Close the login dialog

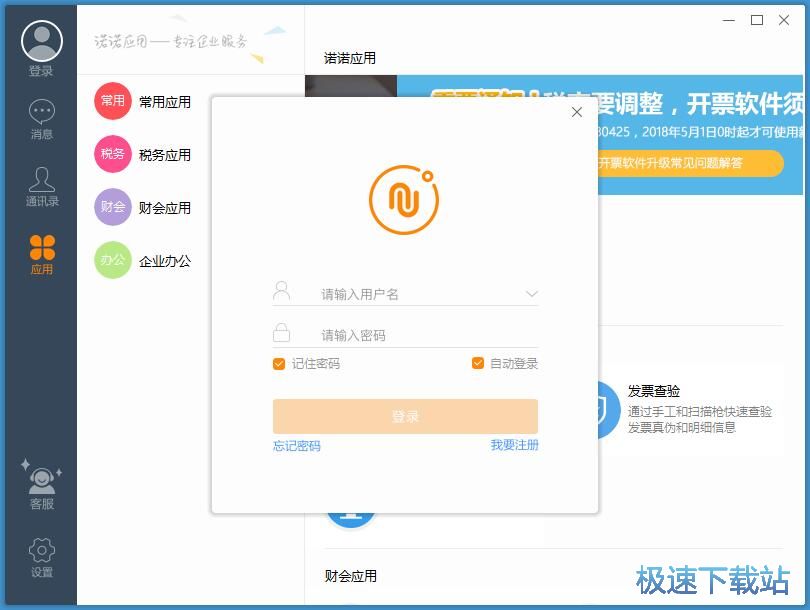[577, 112]
